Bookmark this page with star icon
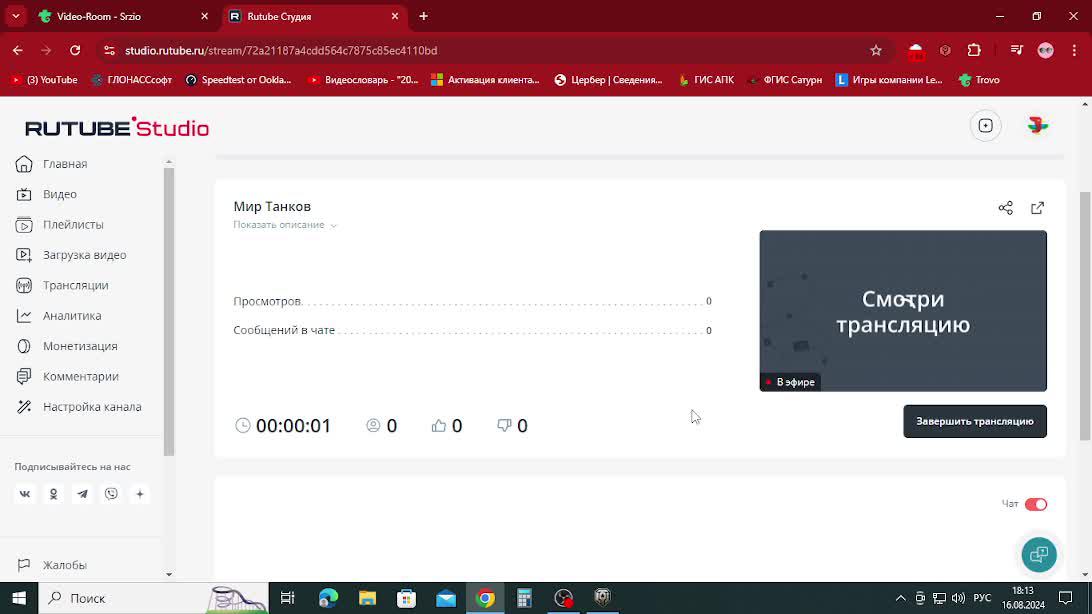The width and height of the screenshot is (1092, 614). pyautogui.click(x=876, y=50)
